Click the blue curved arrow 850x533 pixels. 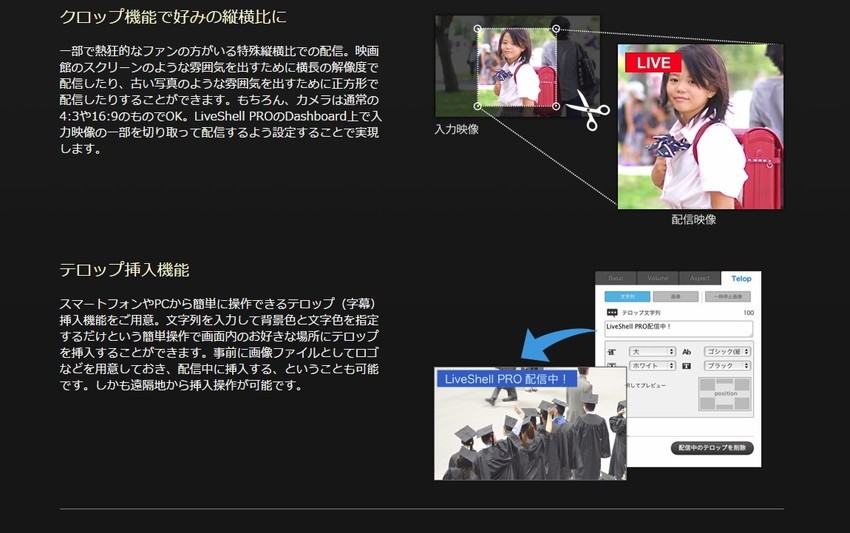coord(547,347)
